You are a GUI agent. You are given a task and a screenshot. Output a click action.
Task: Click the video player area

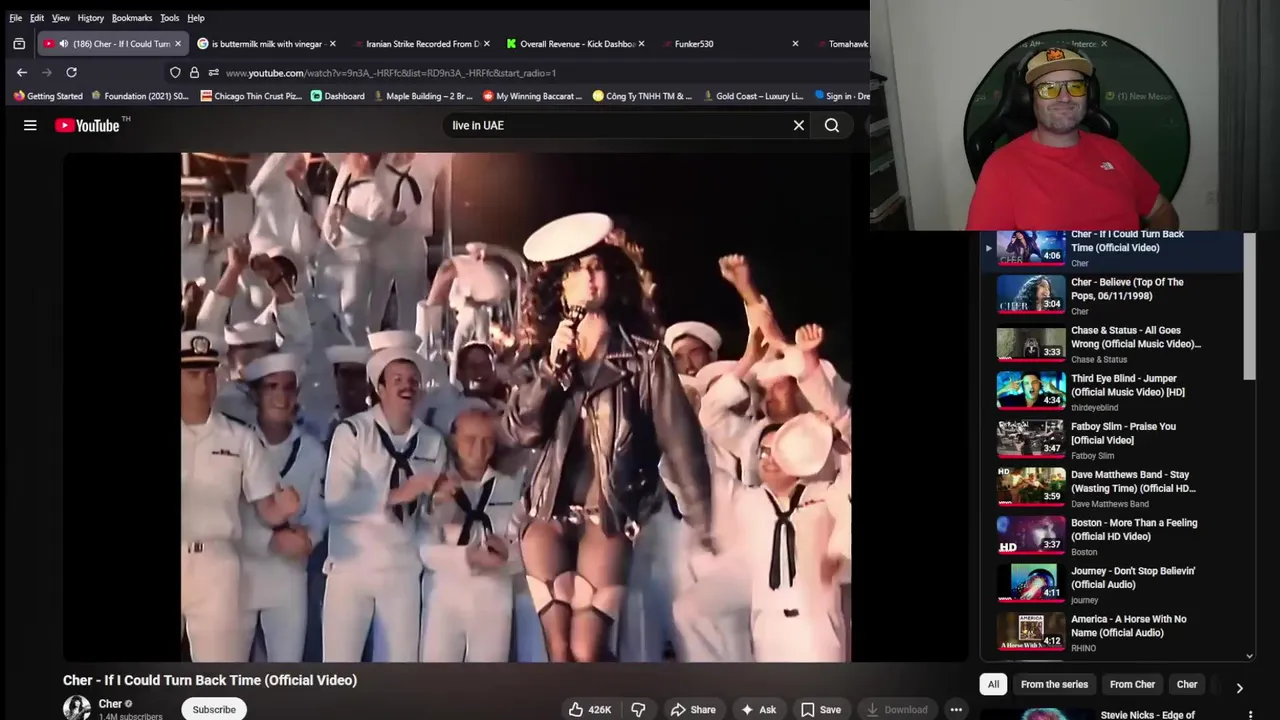click(515, 407)
